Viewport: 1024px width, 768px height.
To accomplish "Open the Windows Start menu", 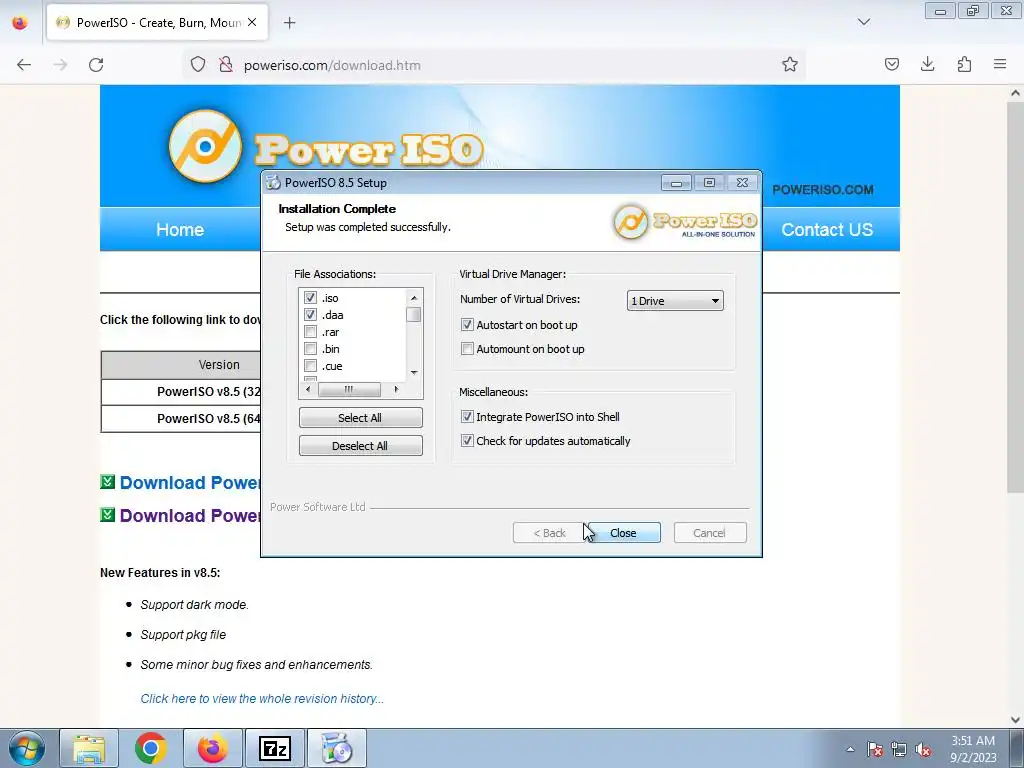I will (26, 748).
